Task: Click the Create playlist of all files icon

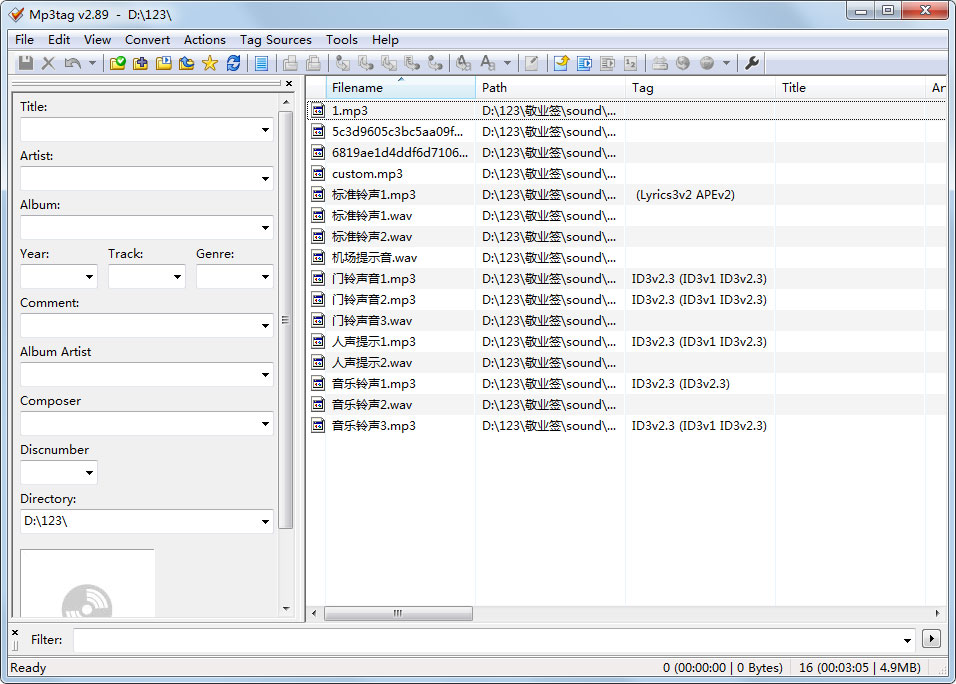Action: coord(584,63)
